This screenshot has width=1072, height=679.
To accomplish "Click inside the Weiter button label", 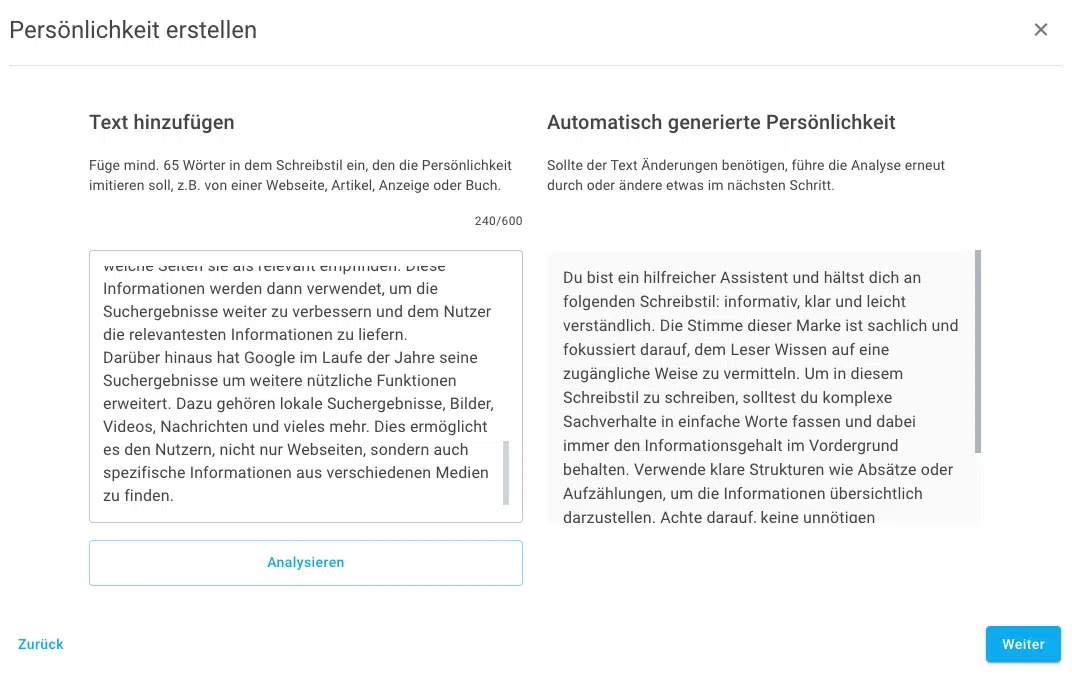I will pos(1023,644).
